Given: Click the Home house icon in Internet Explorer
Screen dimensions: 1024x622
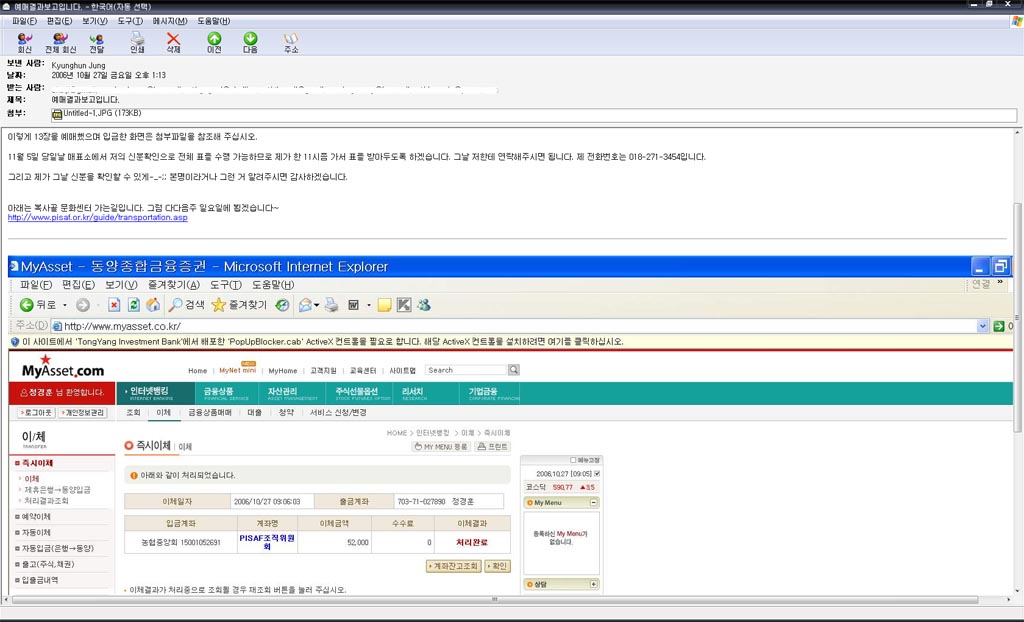Looking at the screenshot, I should click(153, 305).
